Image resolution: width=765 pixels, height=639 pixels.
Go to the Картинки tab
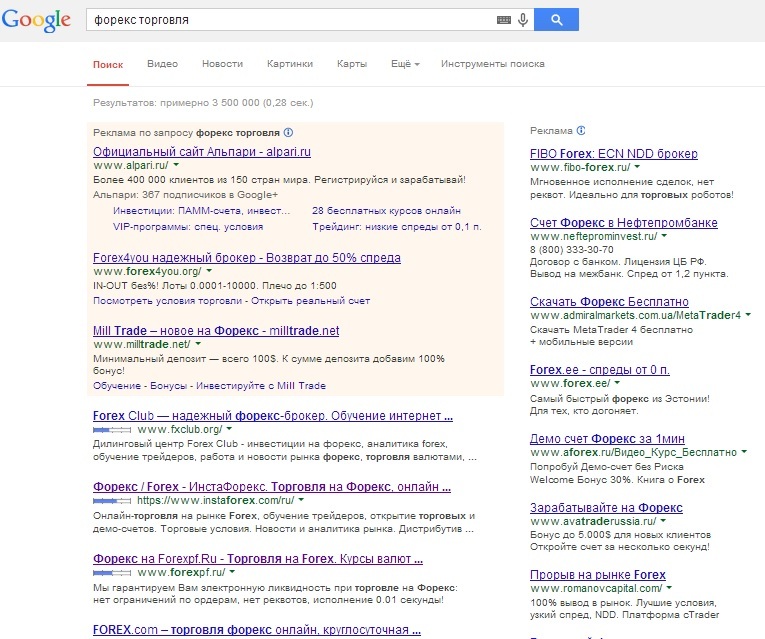click(x=290, y=64)
